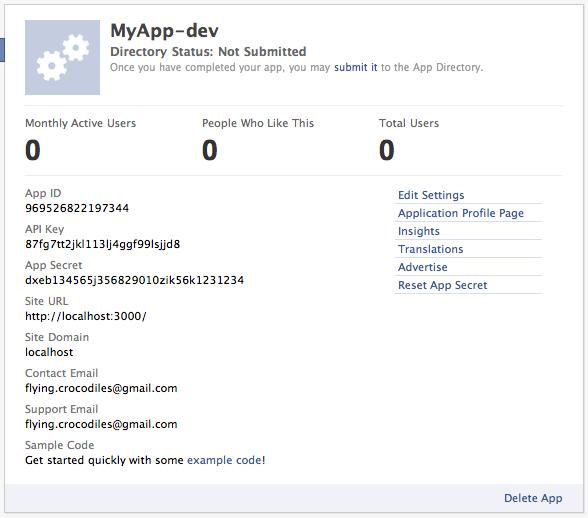The height and width of the screenshot is (518, 588).
Task: Click the Site URL http://localhost:3000/
Action: point(86,316)
